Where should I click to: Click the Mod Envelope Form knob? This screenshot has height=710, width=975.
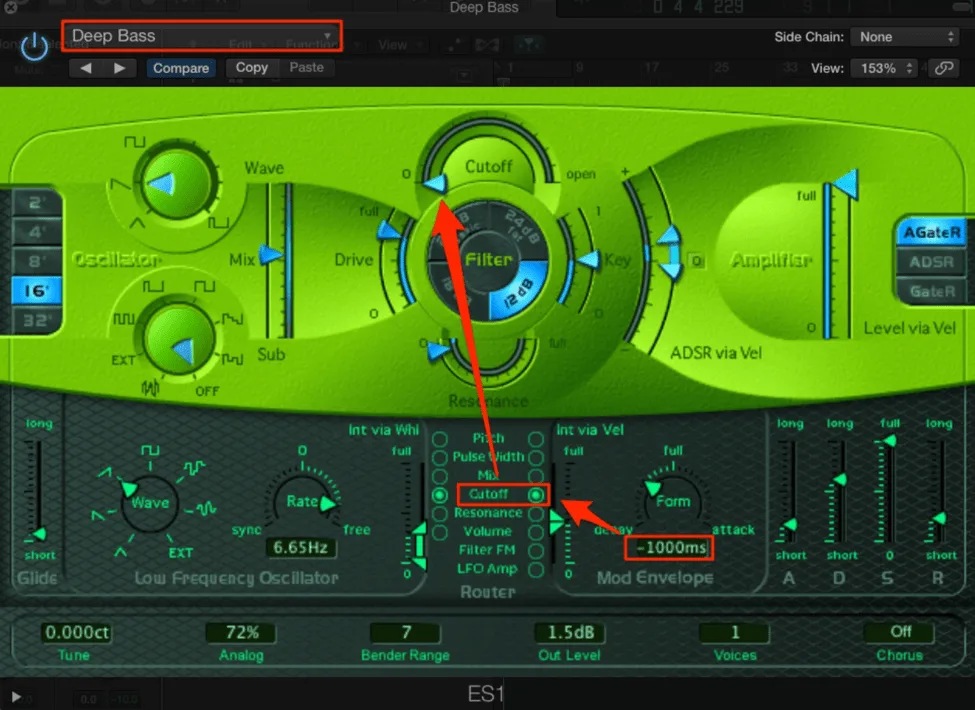pos(672,500)
